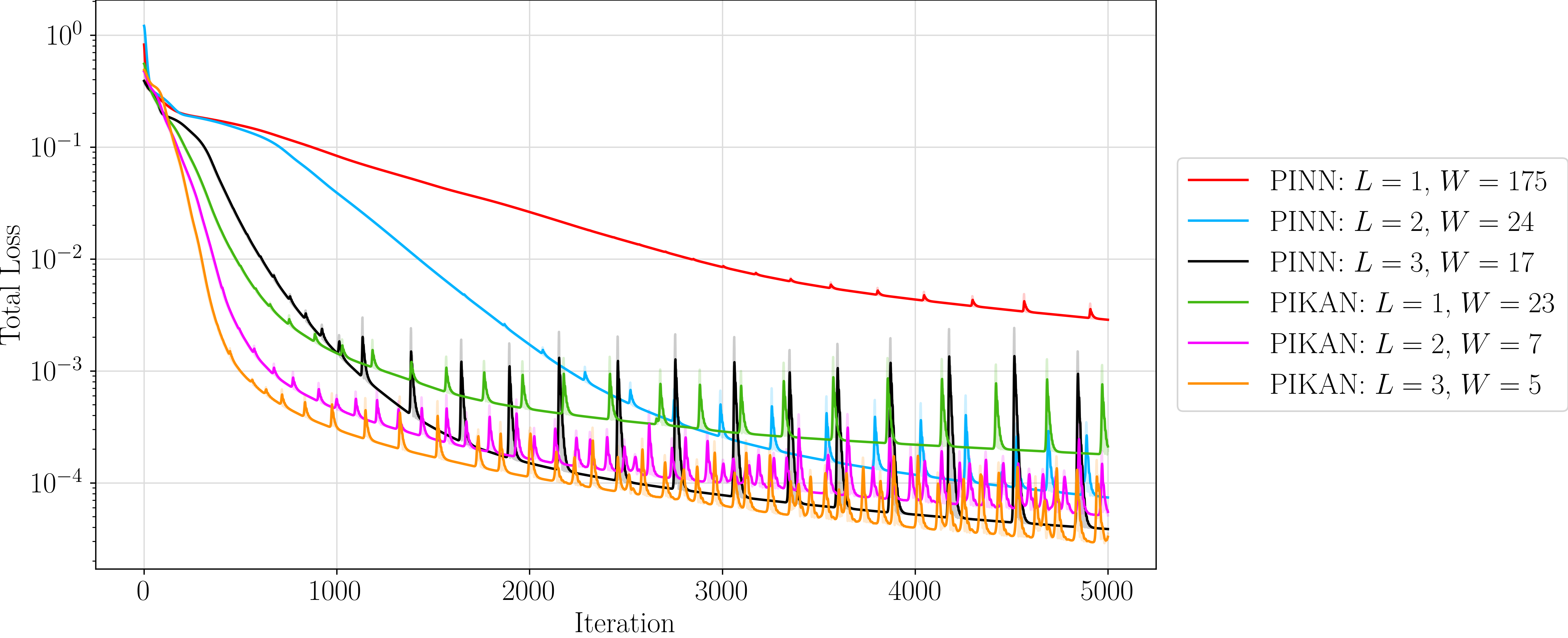This screenshot has width=1568, height=638.
Task: Click the y-axis tick label 10^0
Action: (64, 35)
